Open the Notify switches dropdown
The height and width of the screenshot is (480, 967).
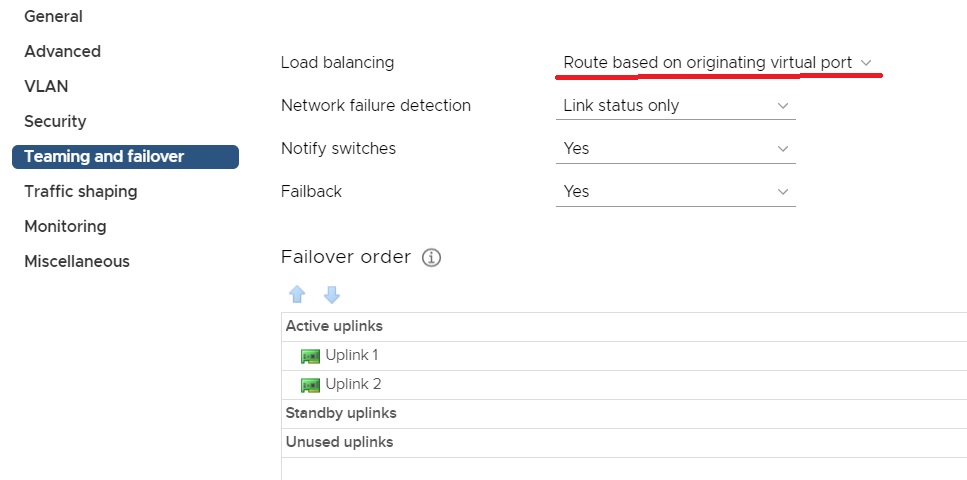pyautogui.click(x=676, y=149)
